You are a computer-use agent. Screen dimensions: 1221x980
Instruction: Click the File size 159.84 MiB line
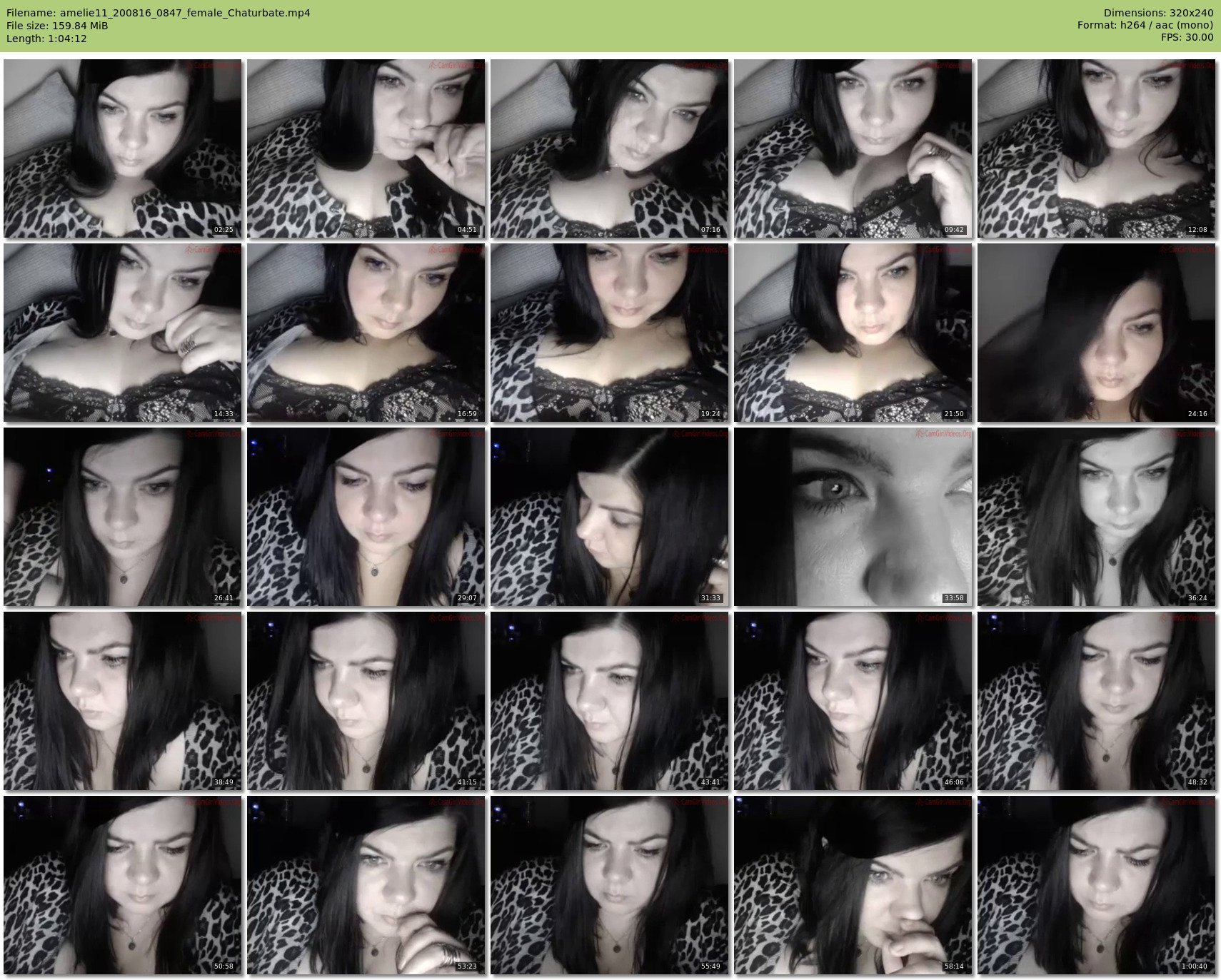[57, 26]
